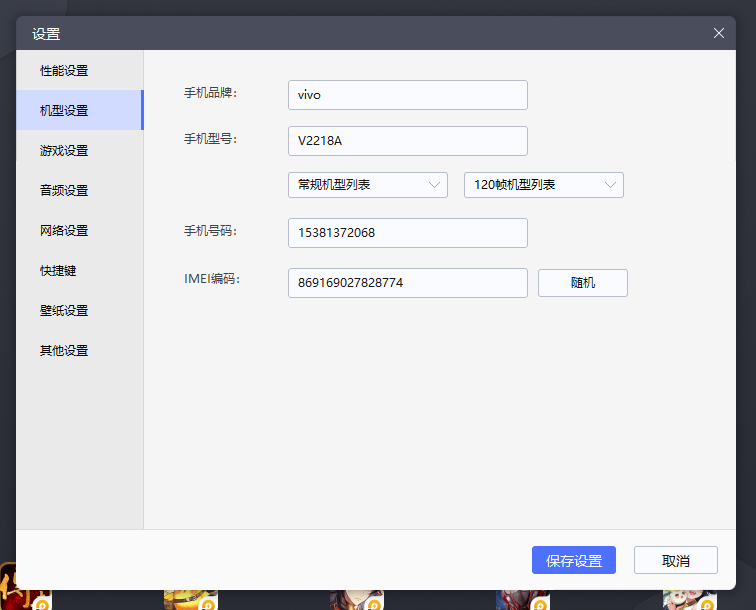The height and width of the screenshot is (610, 756).
Task: Click the 手机号码 input field
Action: coord(407,233)
